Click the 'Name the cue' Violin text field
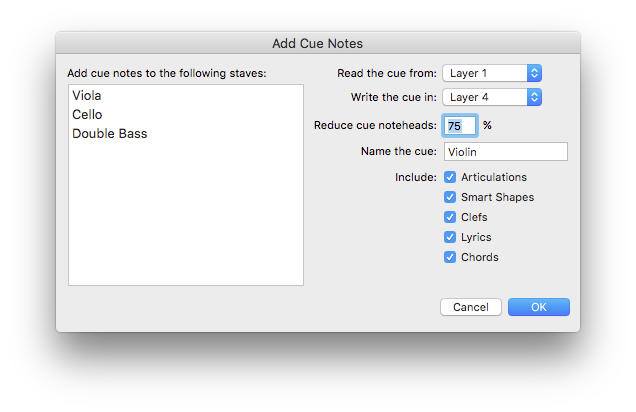 [506, 152]
